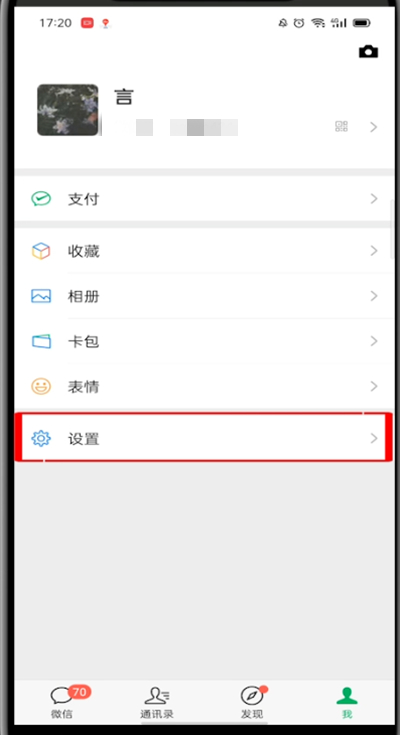Switch to the 通讯录 contacts tab
The image size is (400, 735).
pos(157,702)
